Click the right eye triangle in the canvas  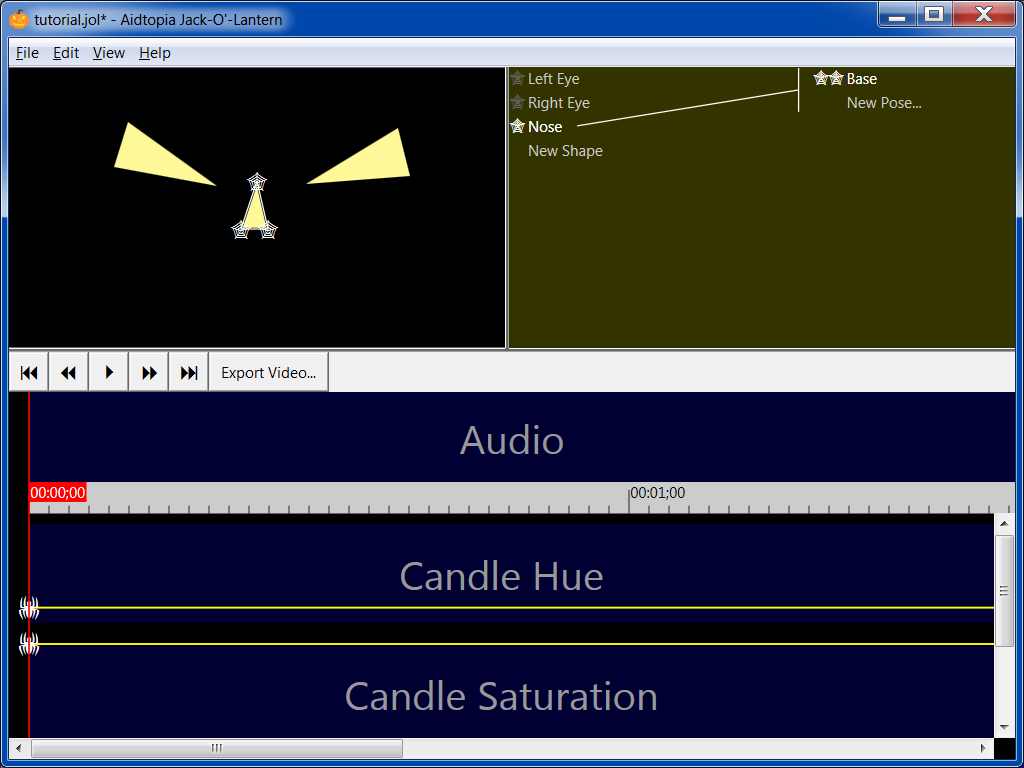click(372, 162)
